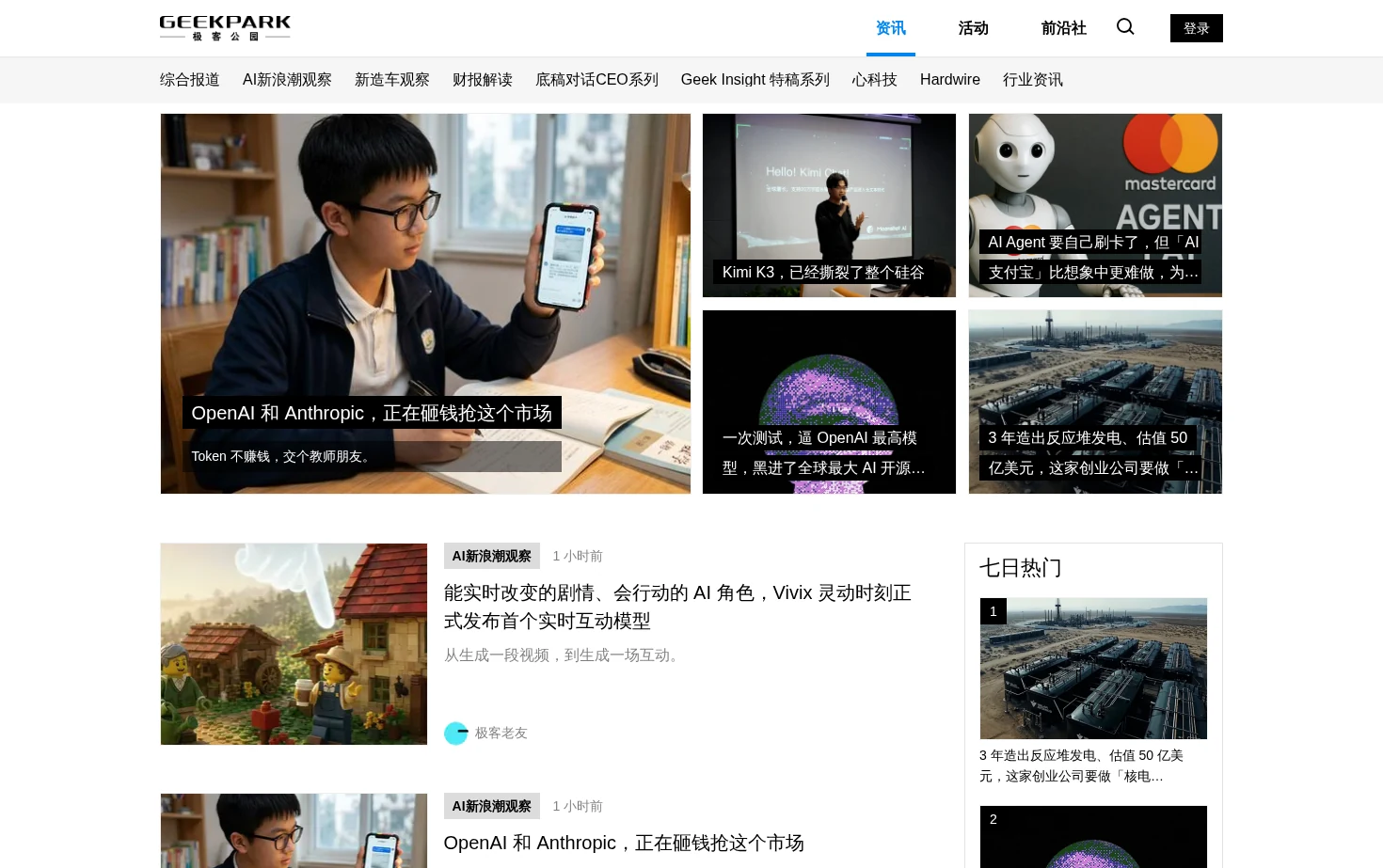
Task: Open the Kimi K3 article card
Action: pos(829,205)
